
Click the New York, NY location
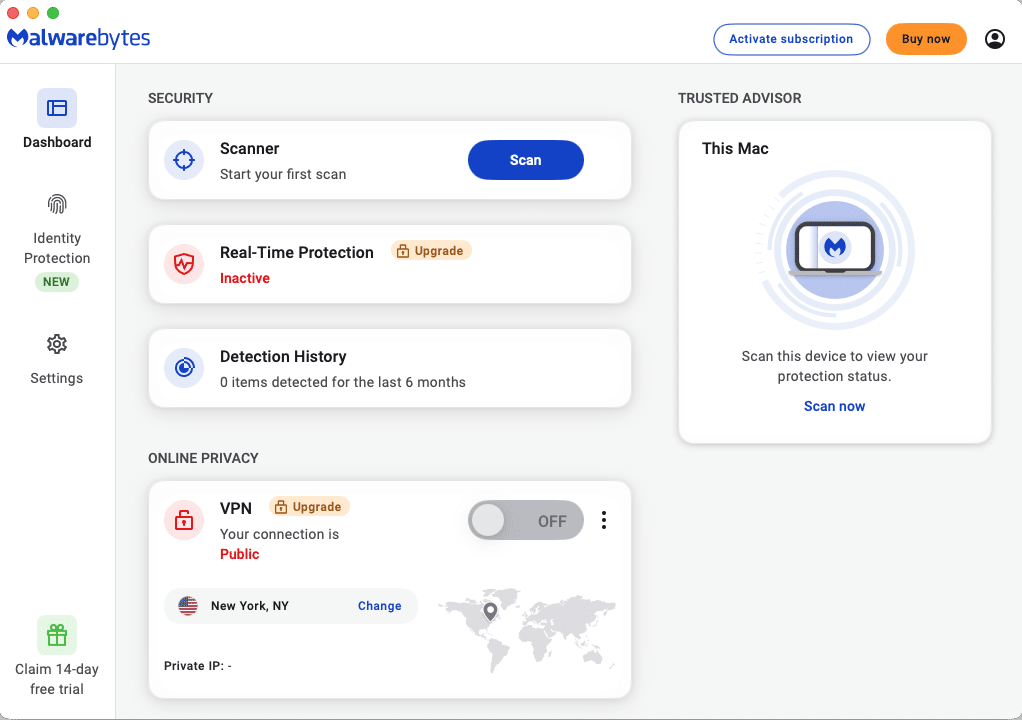[x=250, y=606]
